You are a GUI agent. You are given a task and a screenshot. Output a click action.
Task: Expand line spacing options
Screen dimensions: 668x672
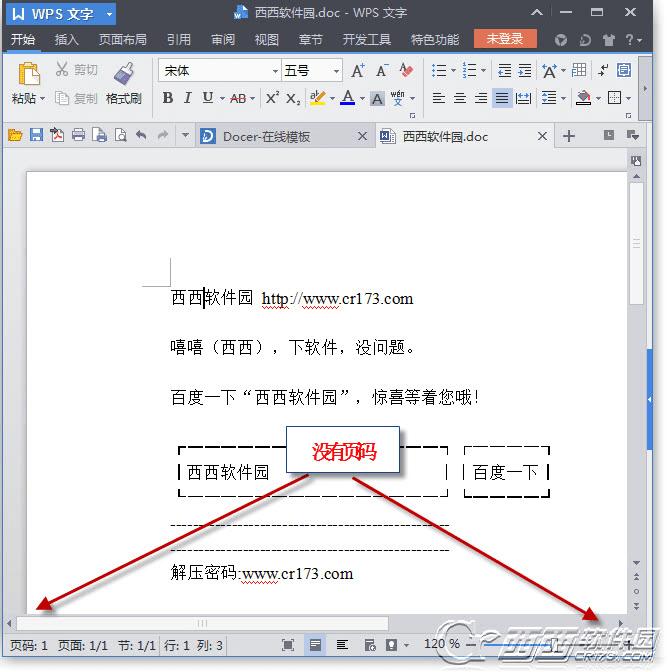pyautogui.click(x=563, y=99)
